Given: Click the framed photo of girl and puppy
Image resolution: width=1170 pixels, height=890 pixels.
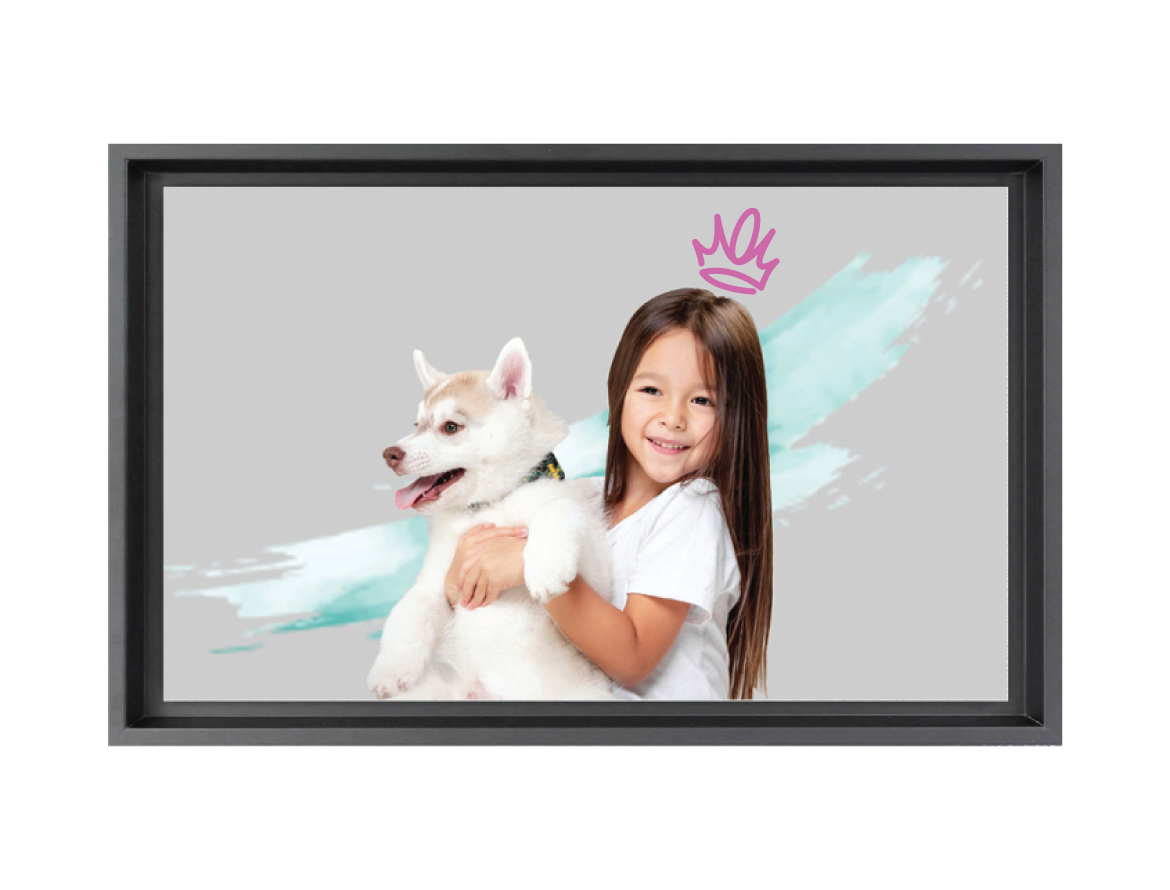Looking at the screenshot, I should point(585,445).
